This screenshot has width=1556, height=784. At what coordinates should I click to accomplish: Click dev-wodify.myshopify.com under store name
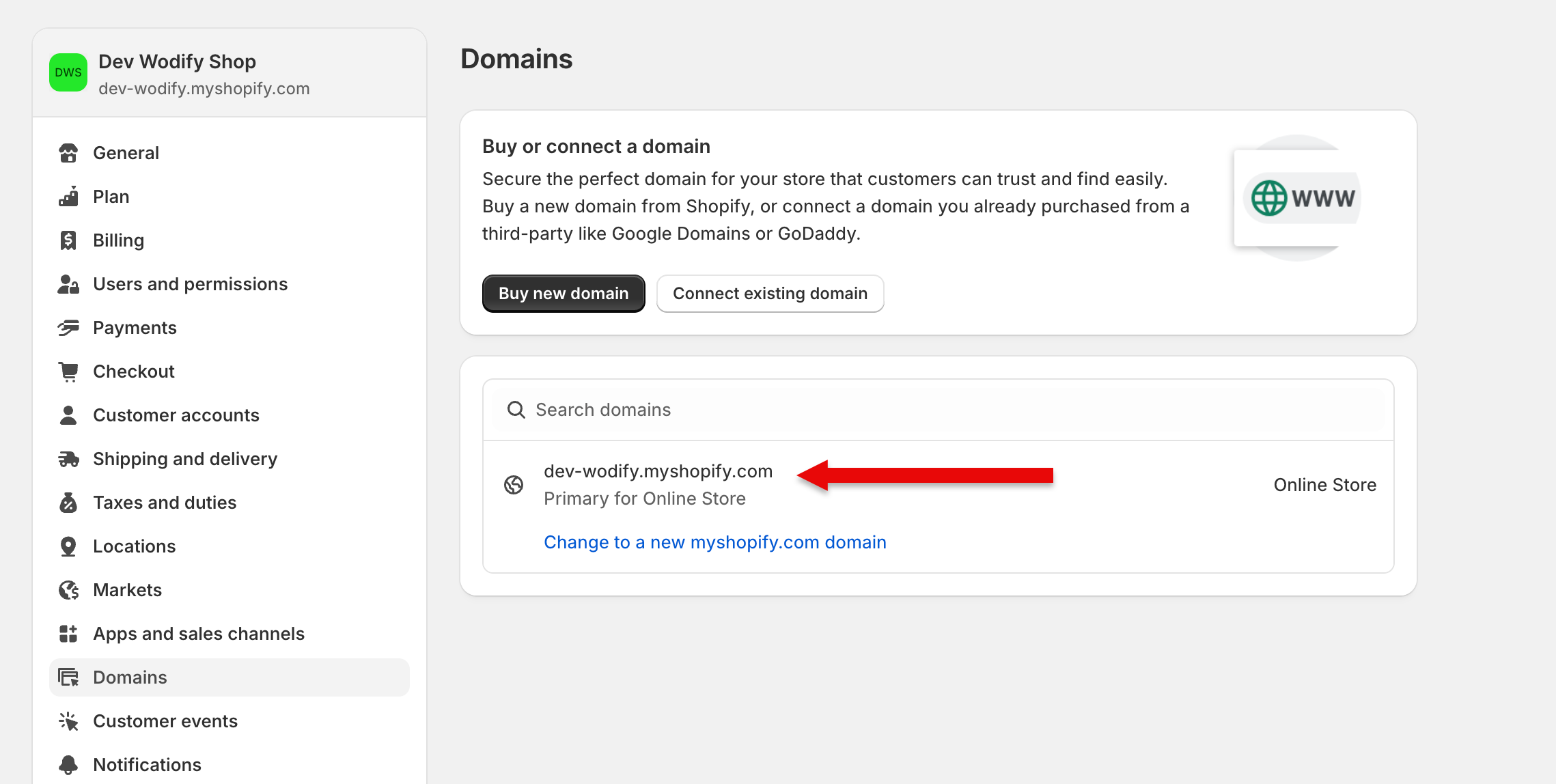coord(204,89)
